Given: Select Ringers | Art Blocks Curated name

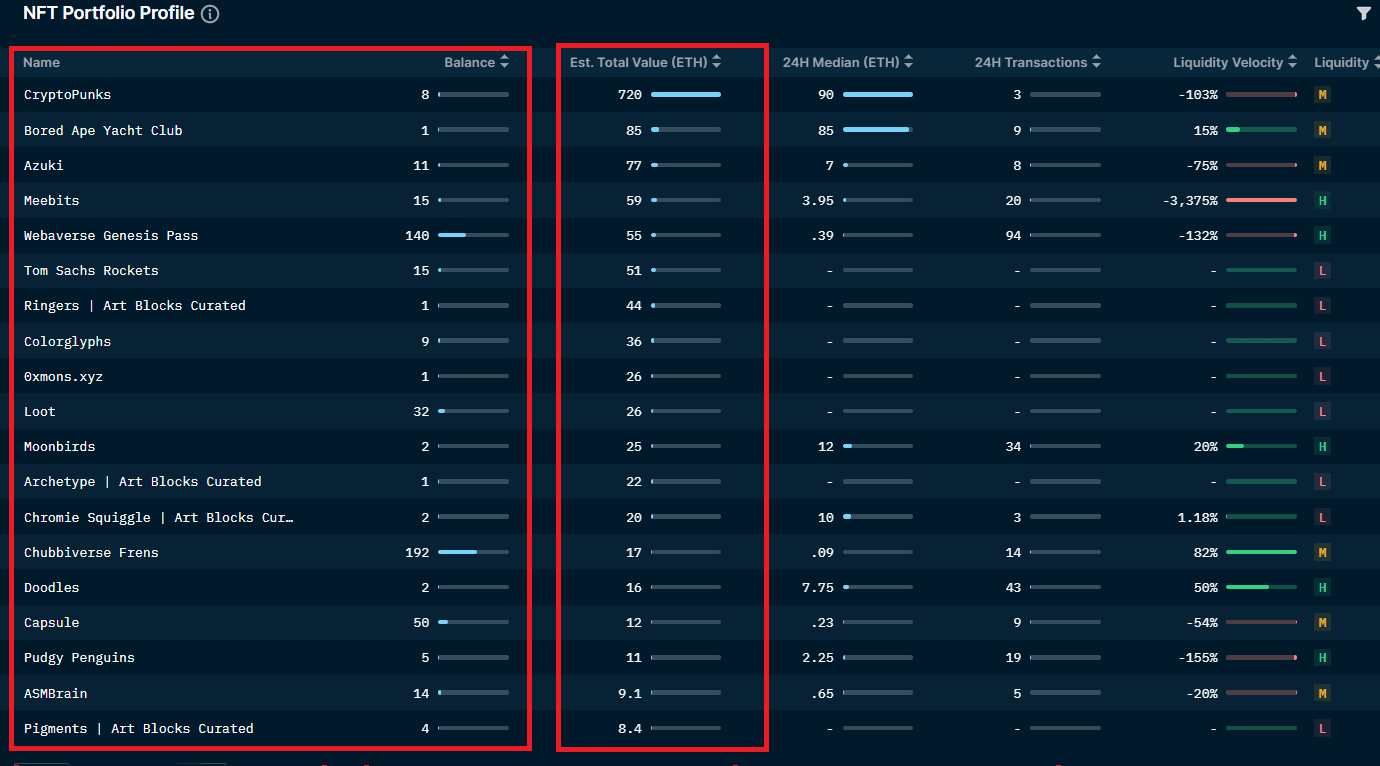Looking at the screenshot, I should [x=135, y=306].
